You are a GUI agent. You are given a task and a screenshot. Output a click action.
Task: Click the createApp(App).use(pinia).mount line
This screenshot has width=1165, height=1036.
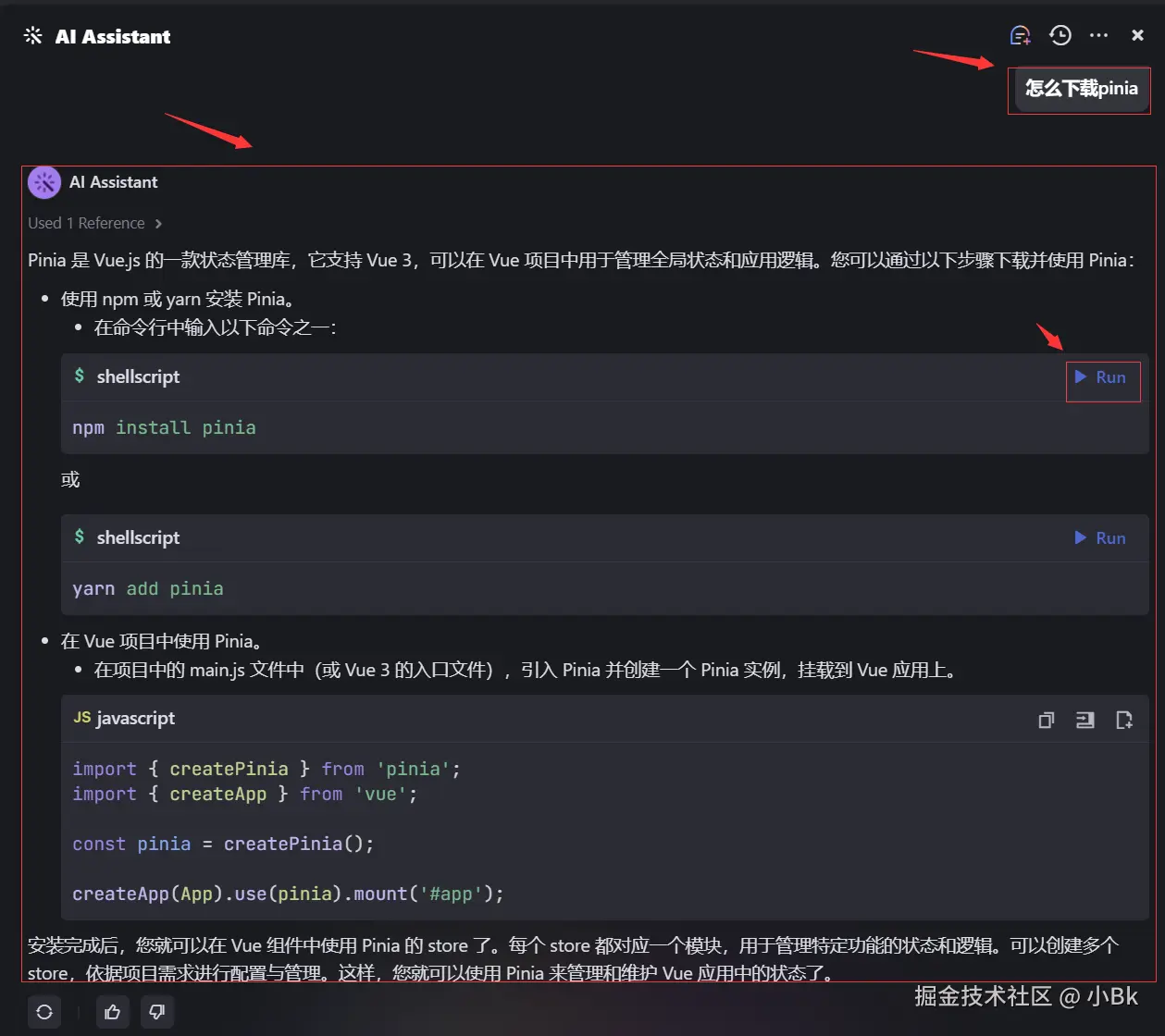tap(288, 894)
